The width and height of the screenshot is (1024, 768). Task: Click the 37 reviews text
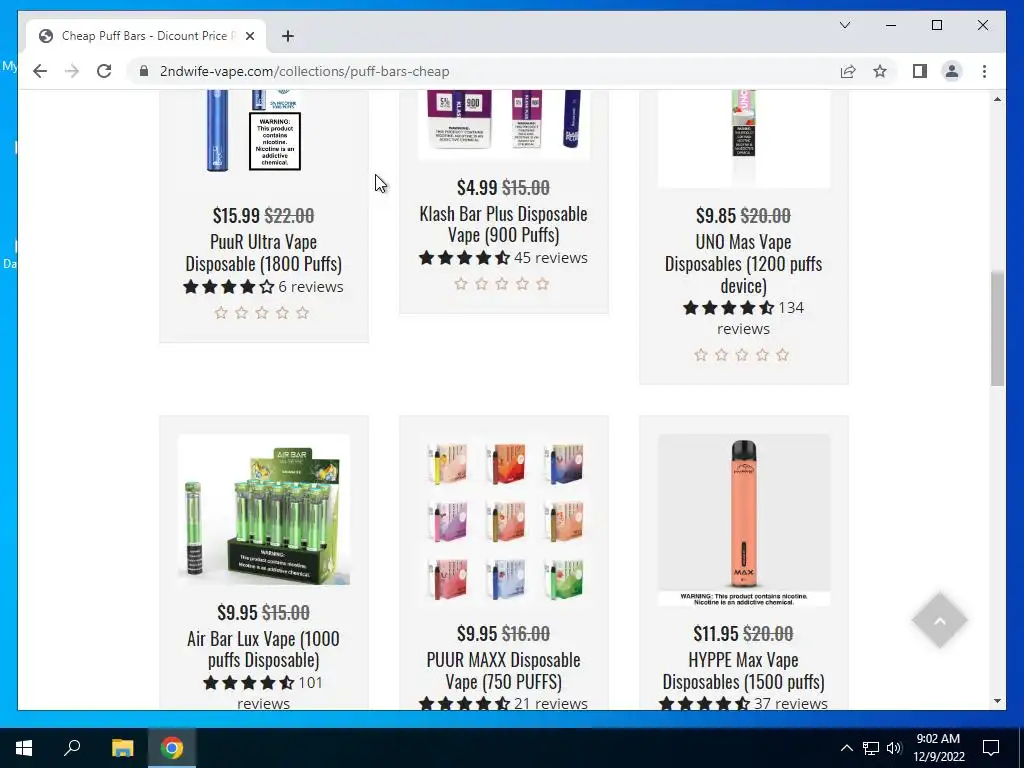coord(791,703)
